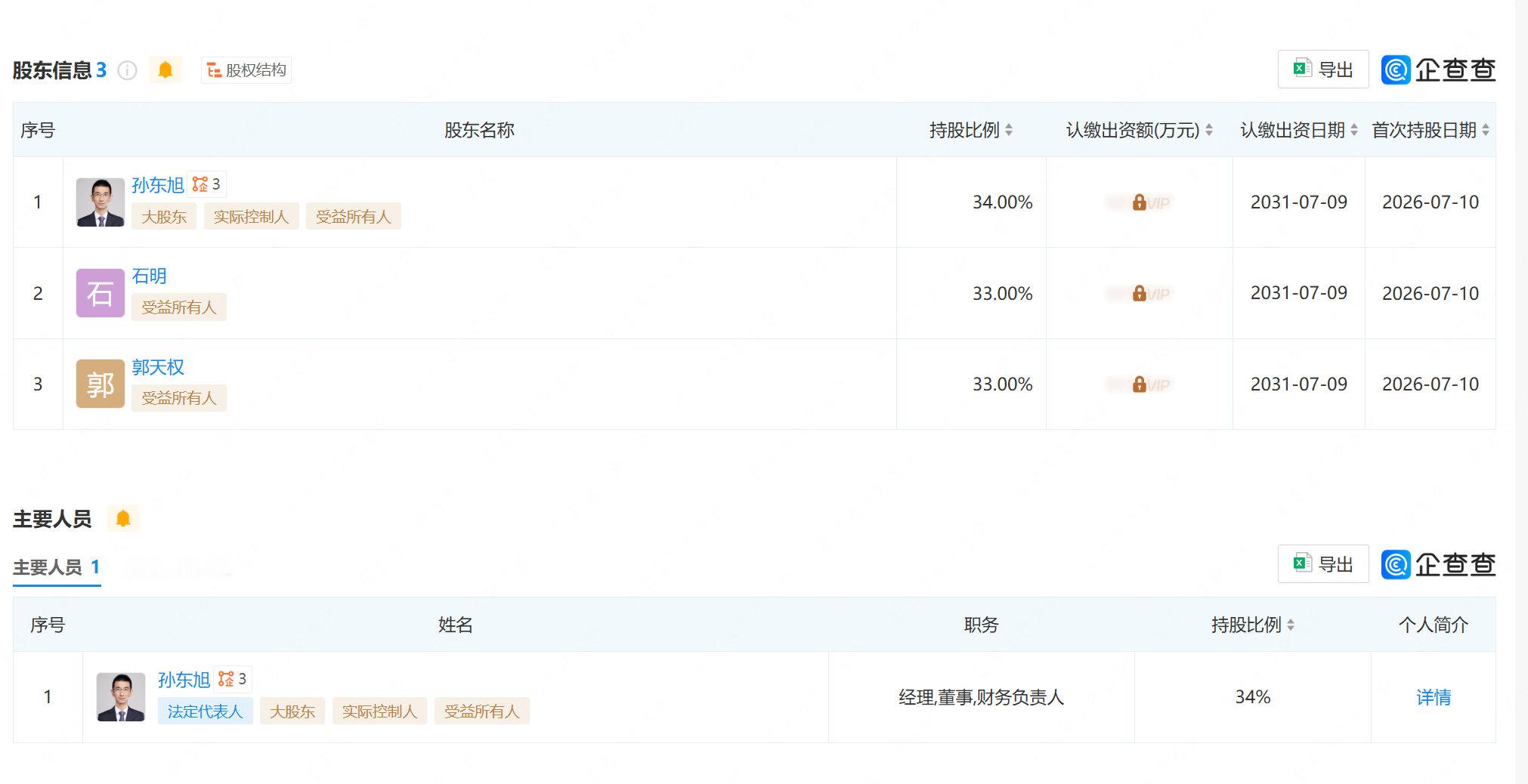
Task: Click the tan 郭 avatar
Action: pyautogui.click(x=101, y=384)
